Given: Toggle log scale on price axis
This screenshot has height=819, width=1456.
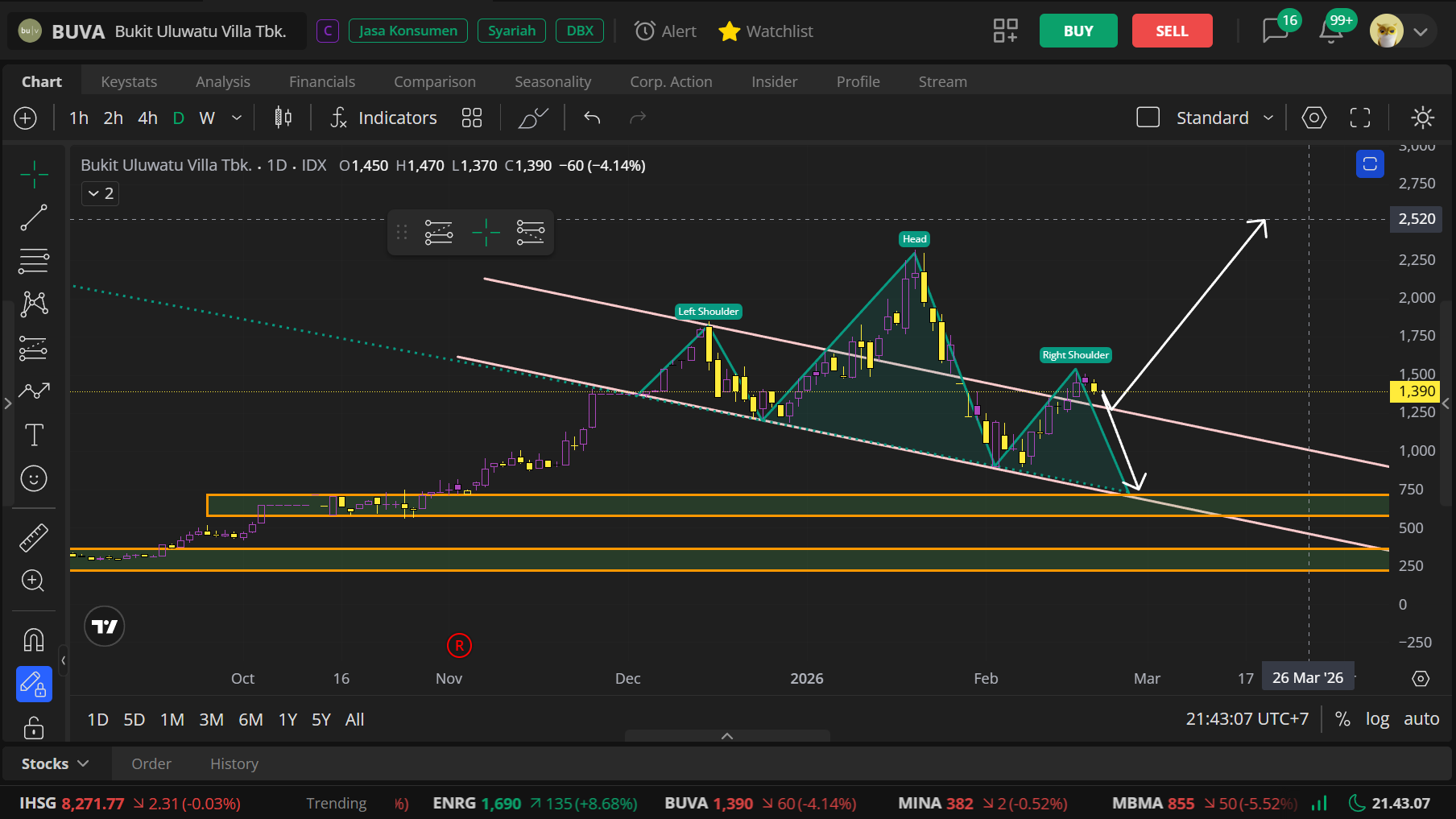Looking at the screenshot, I should click(x=1377, y=719).
